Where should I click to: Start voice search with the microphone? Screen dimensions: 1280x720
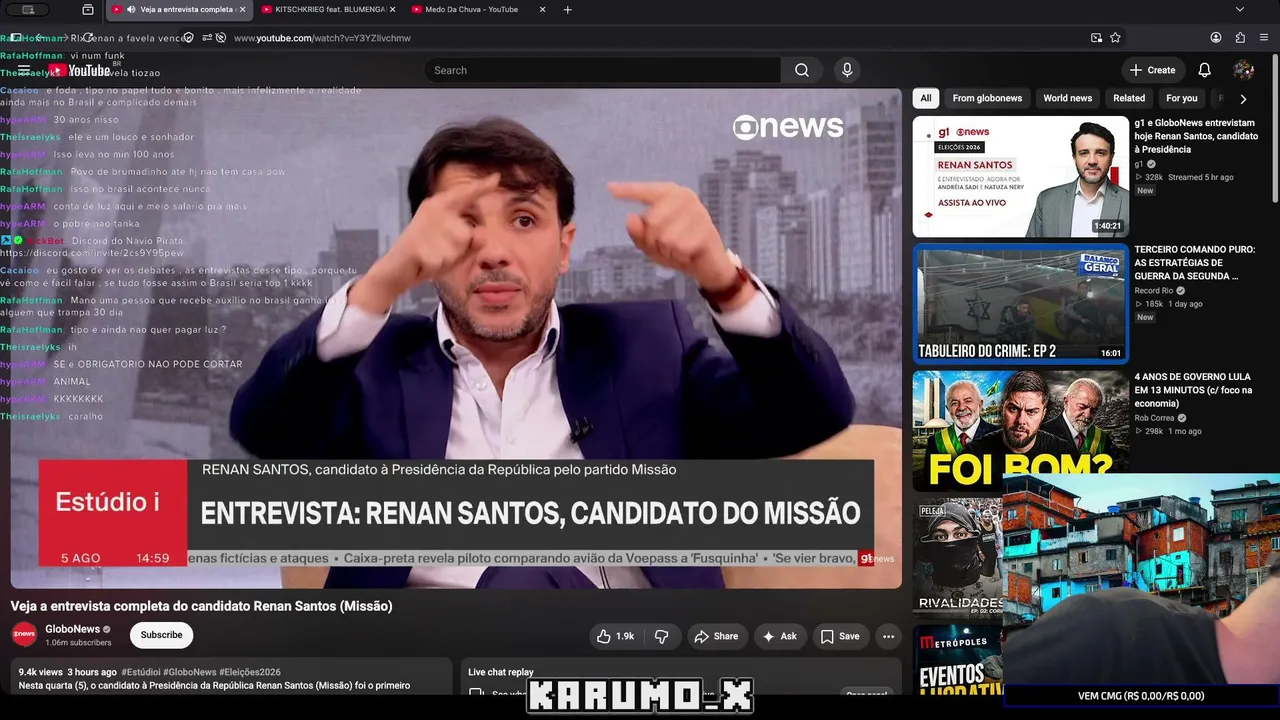click(847, 70)
